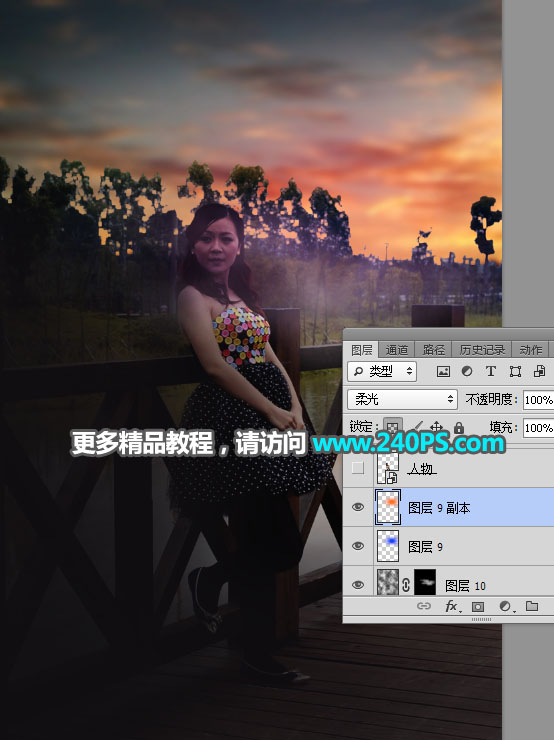Switch to the 图层 tab

point(362,350)
